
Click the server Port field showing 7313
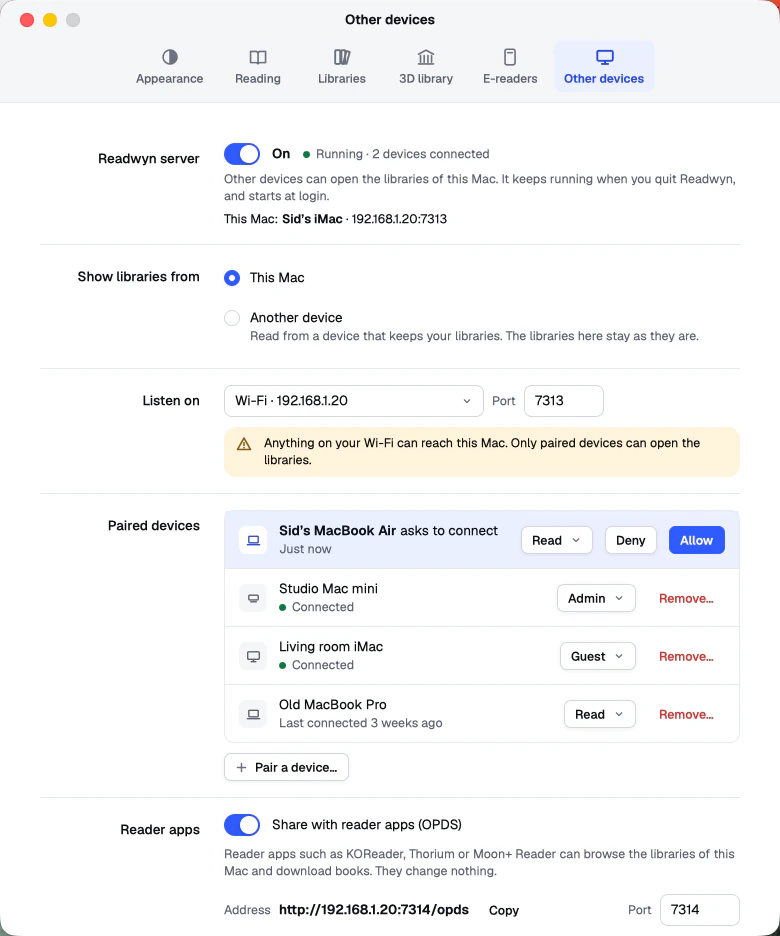563,401
